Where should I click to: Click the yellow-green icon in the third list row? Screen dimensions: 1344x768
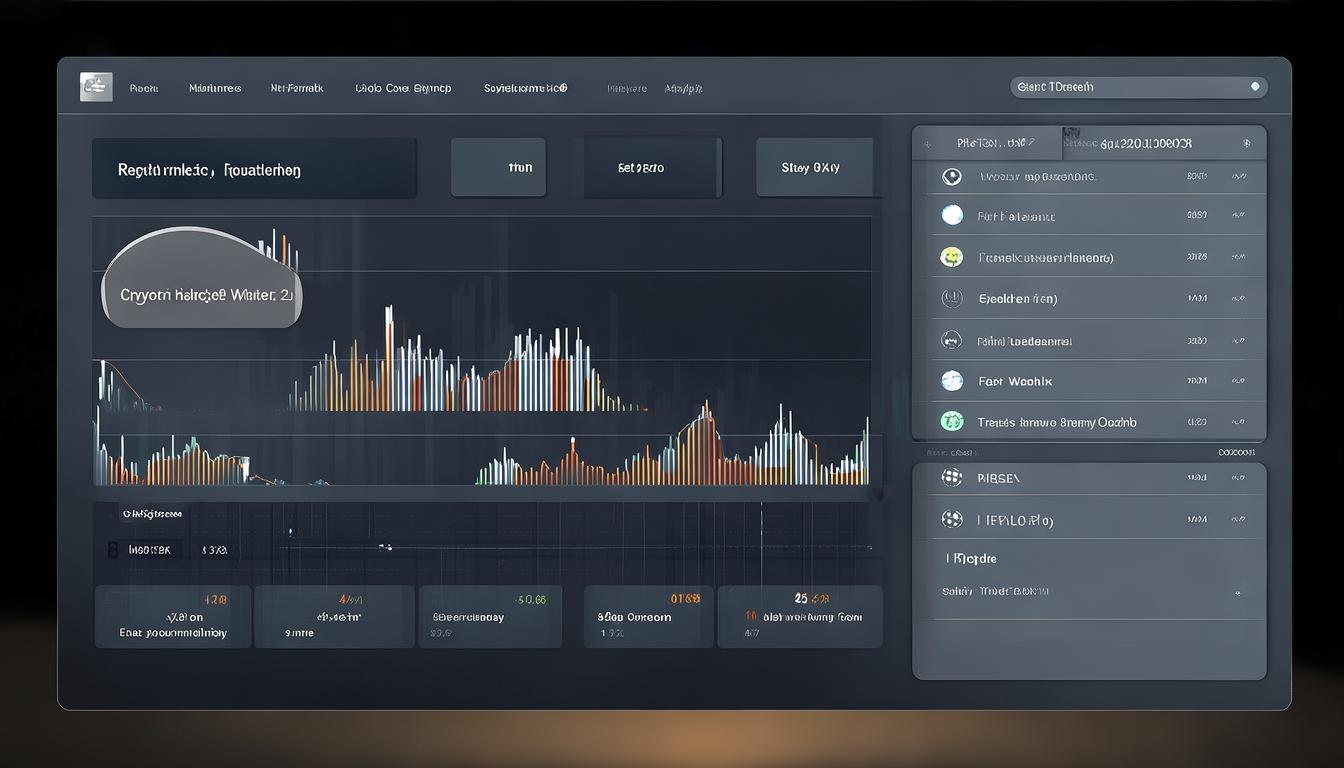(951, 257)
